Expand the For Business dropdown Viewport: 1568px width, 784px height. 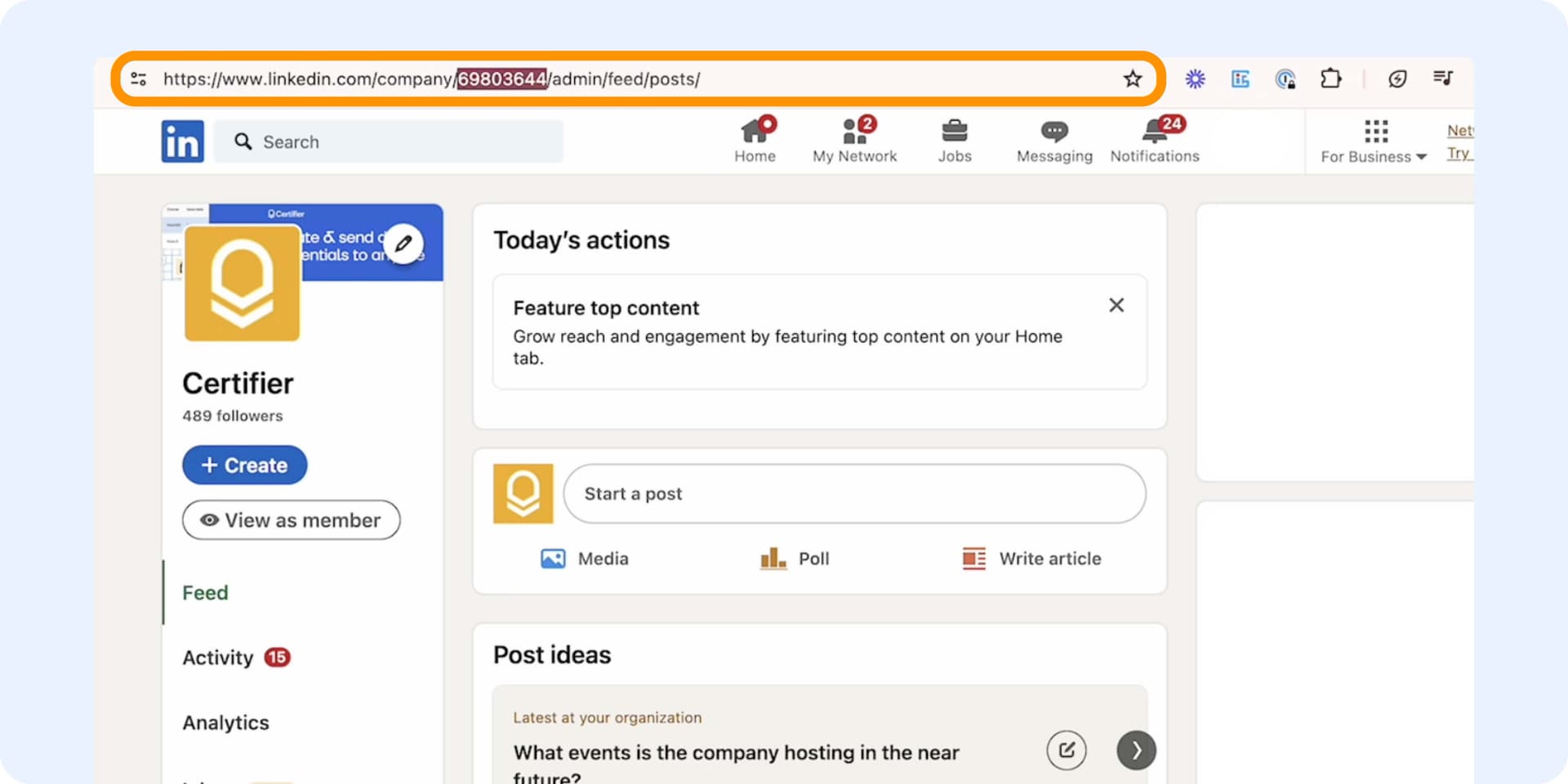(x=1374, y=141)
